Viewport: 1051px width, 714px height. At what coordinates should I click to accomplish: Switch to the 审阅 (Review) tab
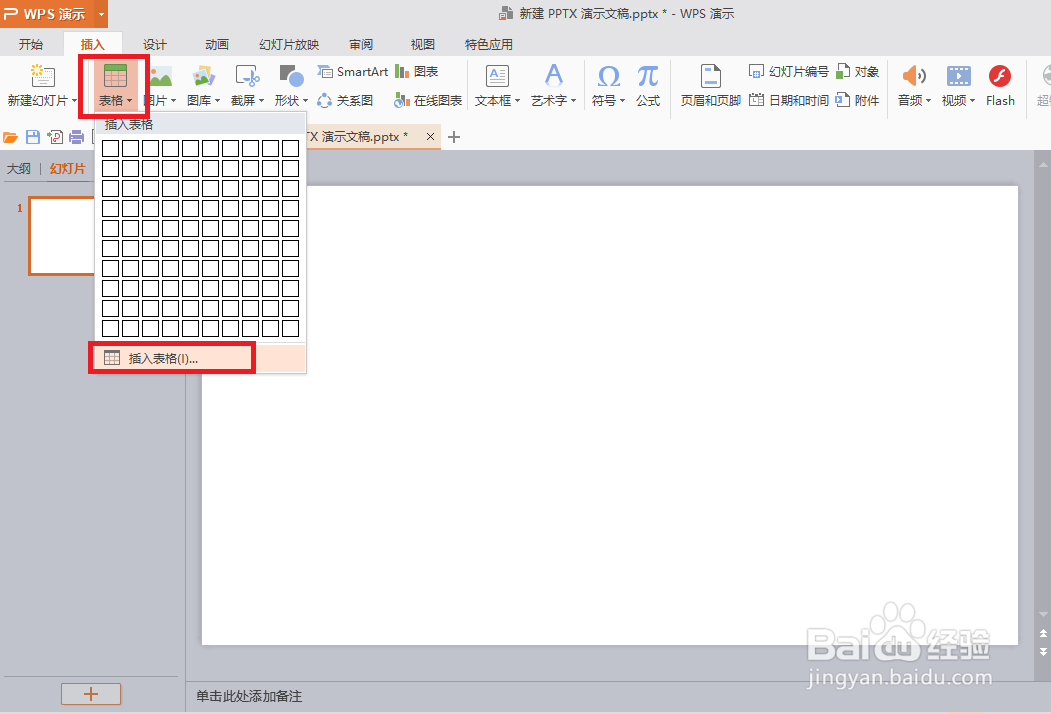coord(361,44)
